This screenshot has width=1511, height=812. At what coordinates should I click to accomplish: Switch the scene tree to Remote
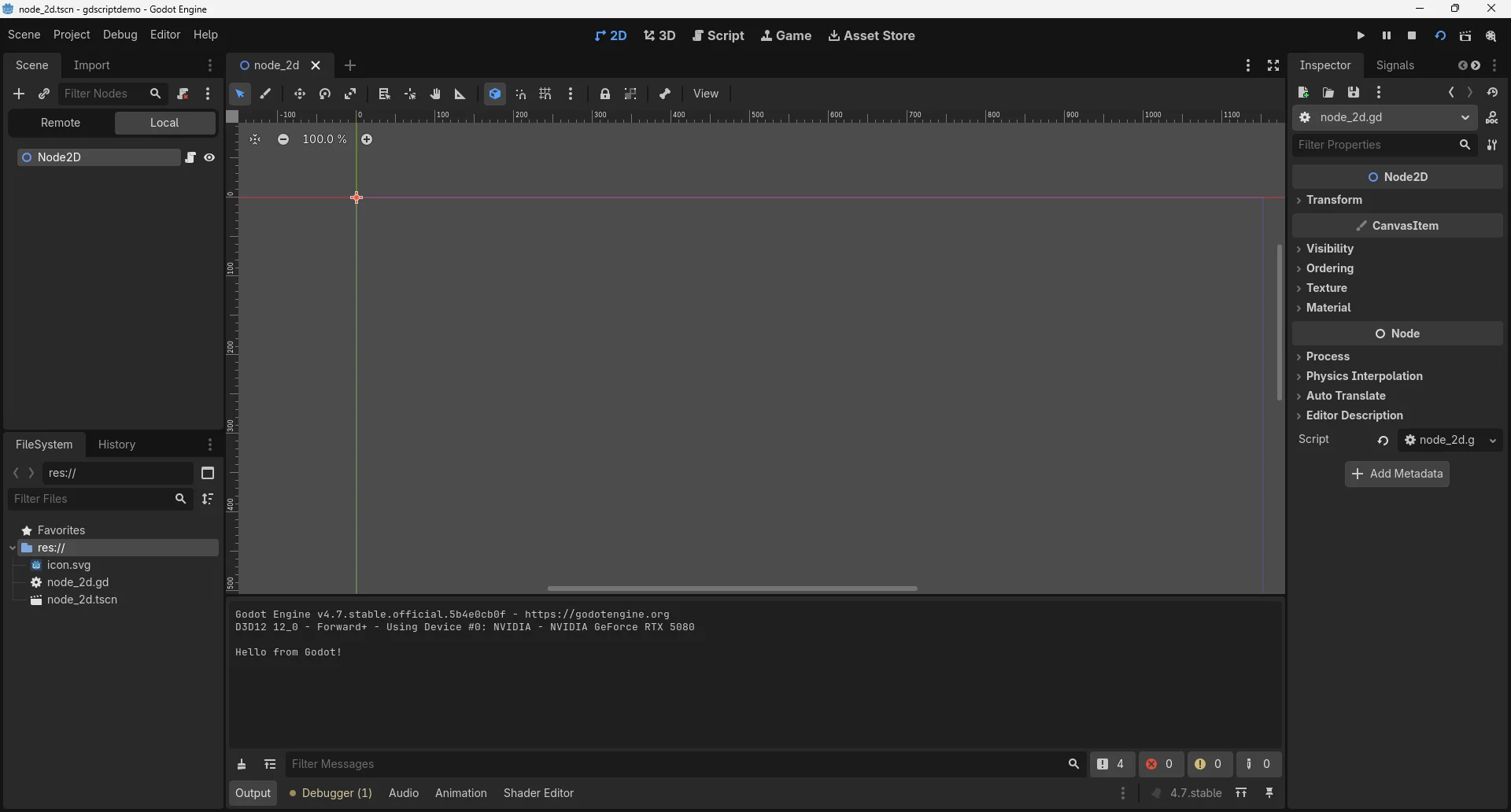coord(61,123)
